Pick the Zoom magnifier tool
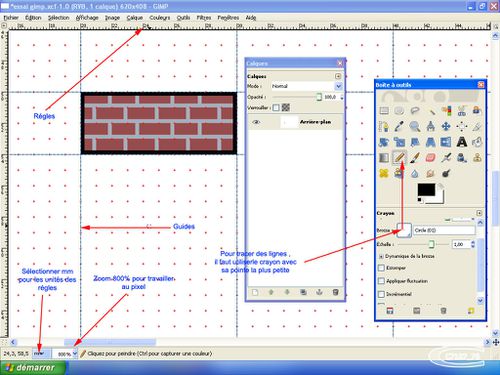Viewport: 500px width, 375px height. tap(415, 126)
